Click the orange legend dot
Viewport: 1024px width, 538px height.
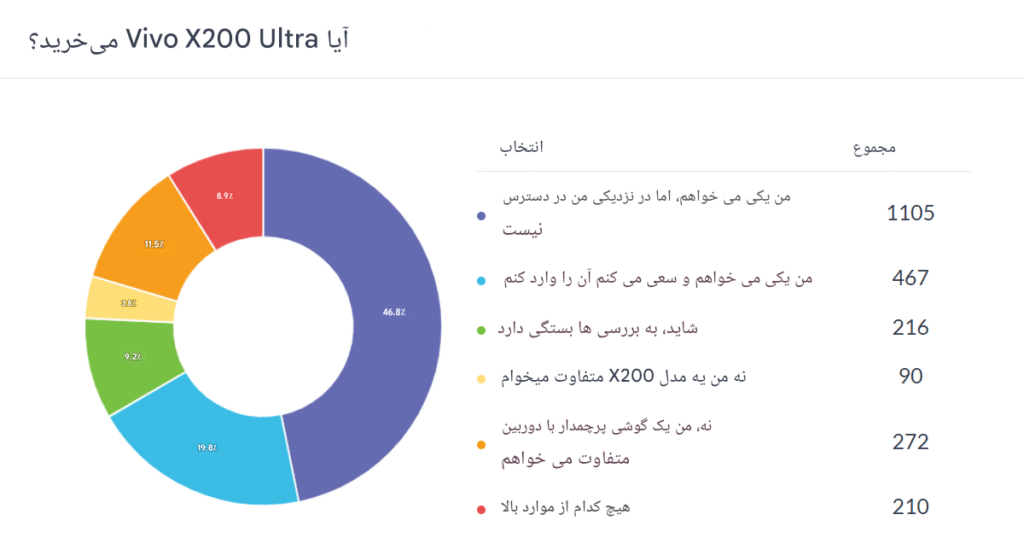coord(481,445)
